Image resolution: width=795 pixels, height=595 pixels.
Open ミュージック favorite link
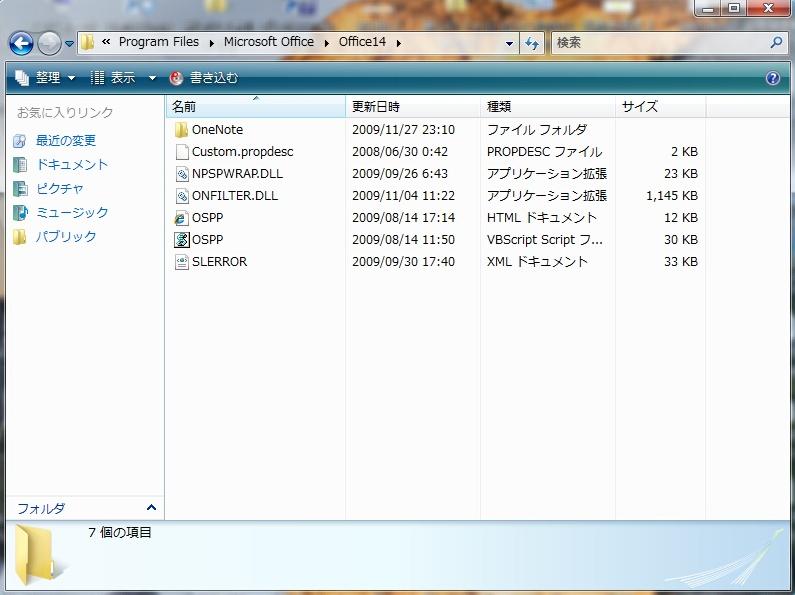[72, 212]
